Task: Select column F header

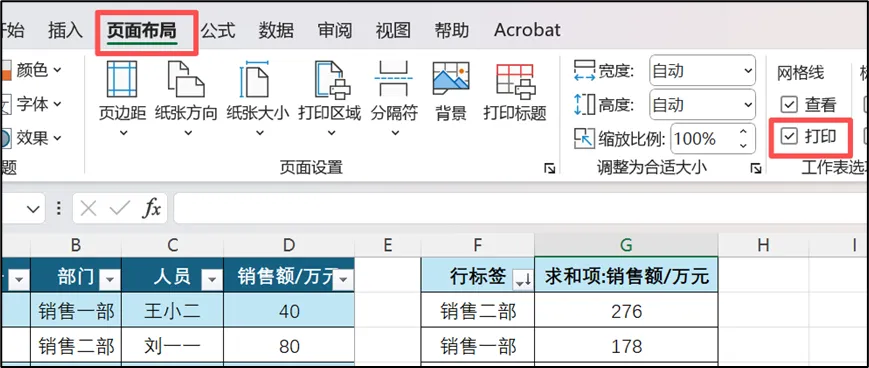Action: [478, 244]
